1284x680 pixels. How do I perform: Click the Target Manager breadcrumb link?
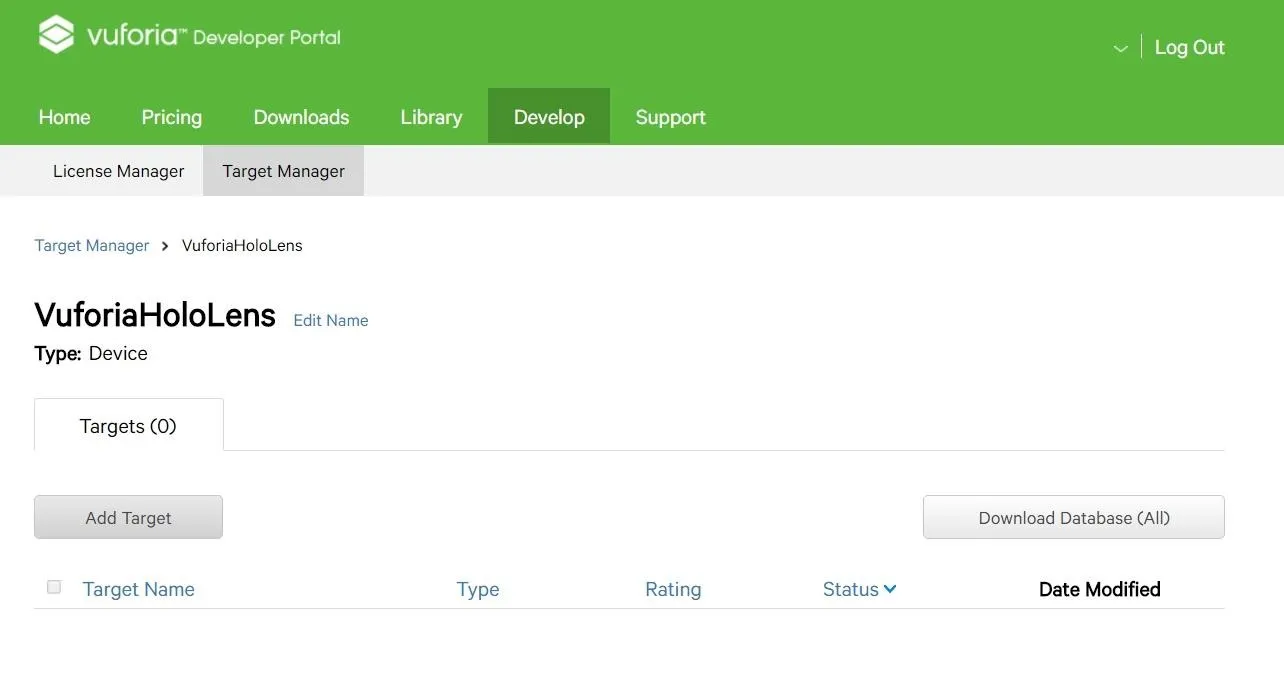91,245
